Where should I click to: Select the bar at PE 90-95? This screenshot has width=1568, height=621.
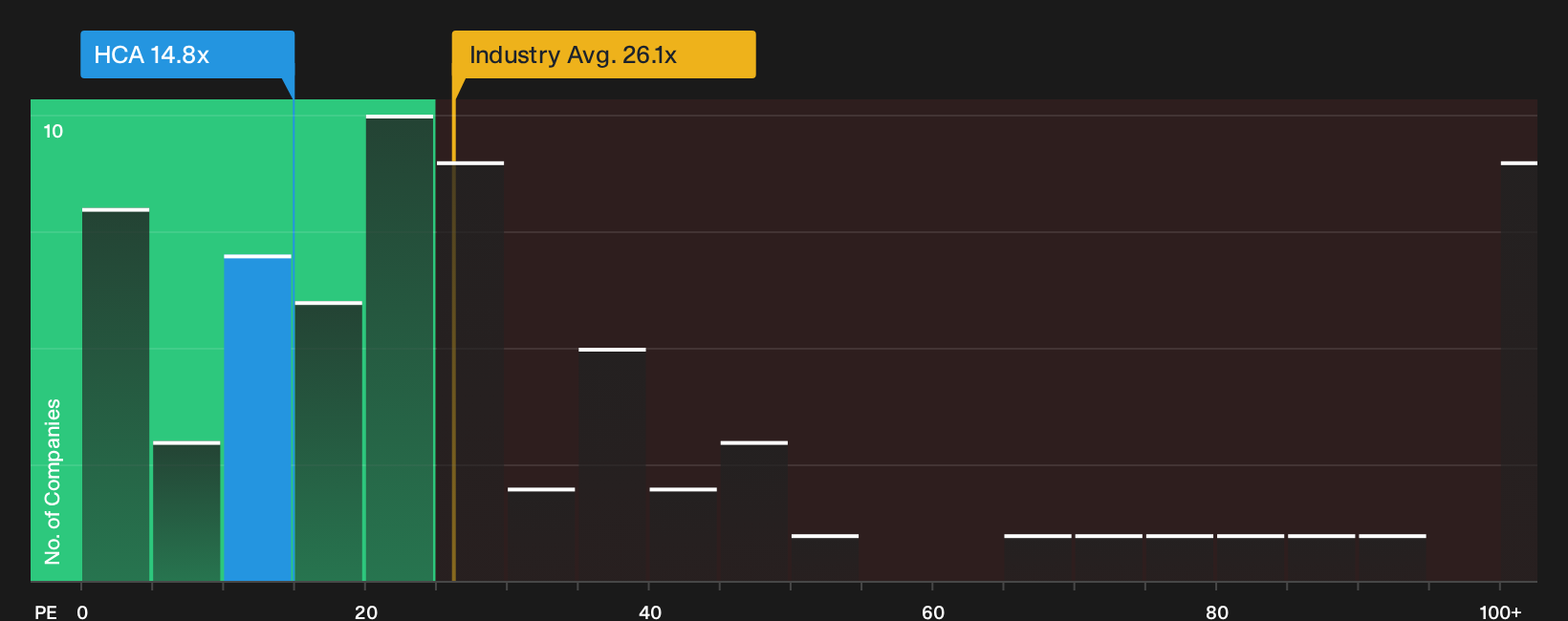[1392, 558]
